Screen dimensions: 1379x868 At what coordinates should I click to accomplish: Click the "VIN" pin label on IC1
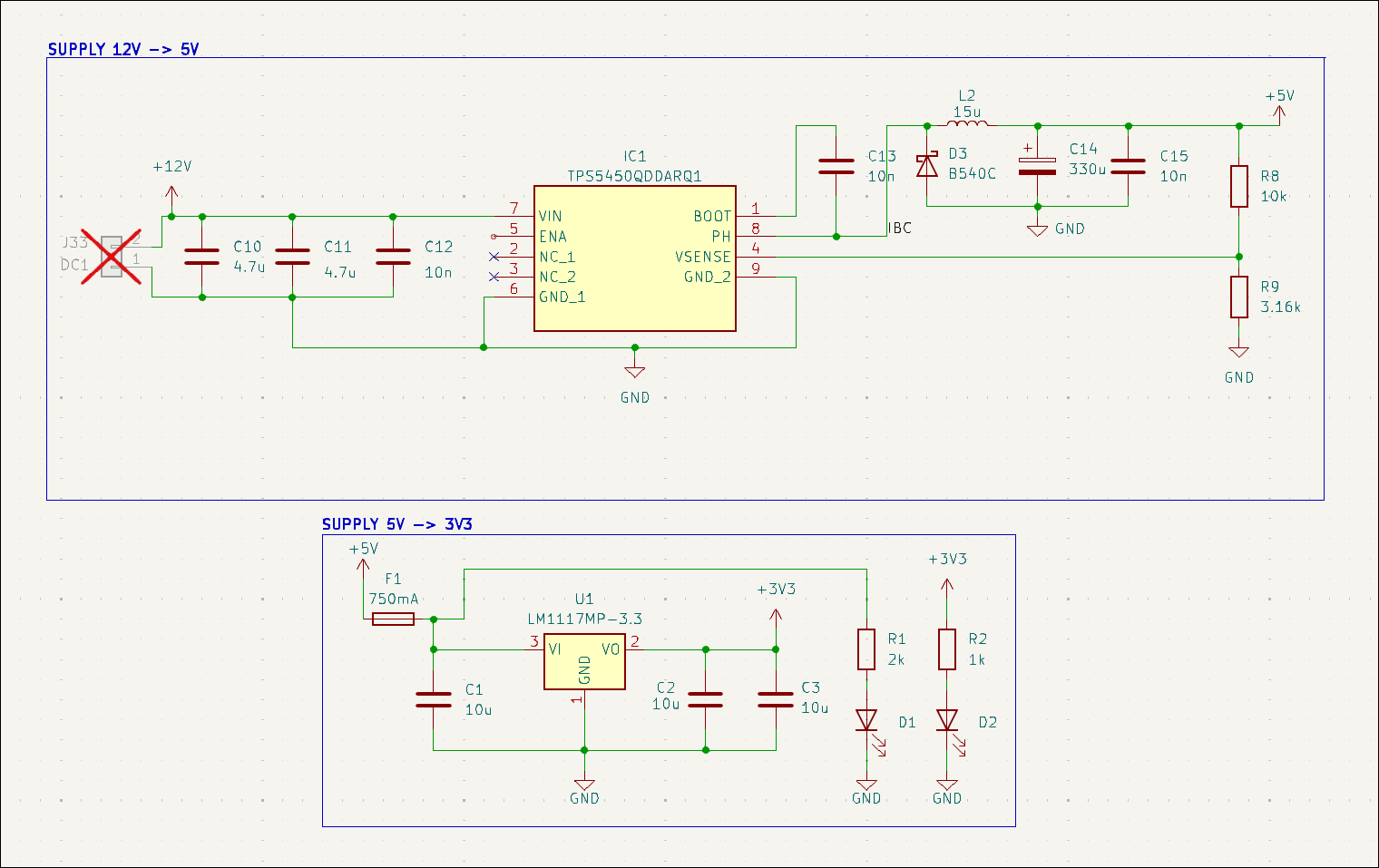click(x=551, y=216)
